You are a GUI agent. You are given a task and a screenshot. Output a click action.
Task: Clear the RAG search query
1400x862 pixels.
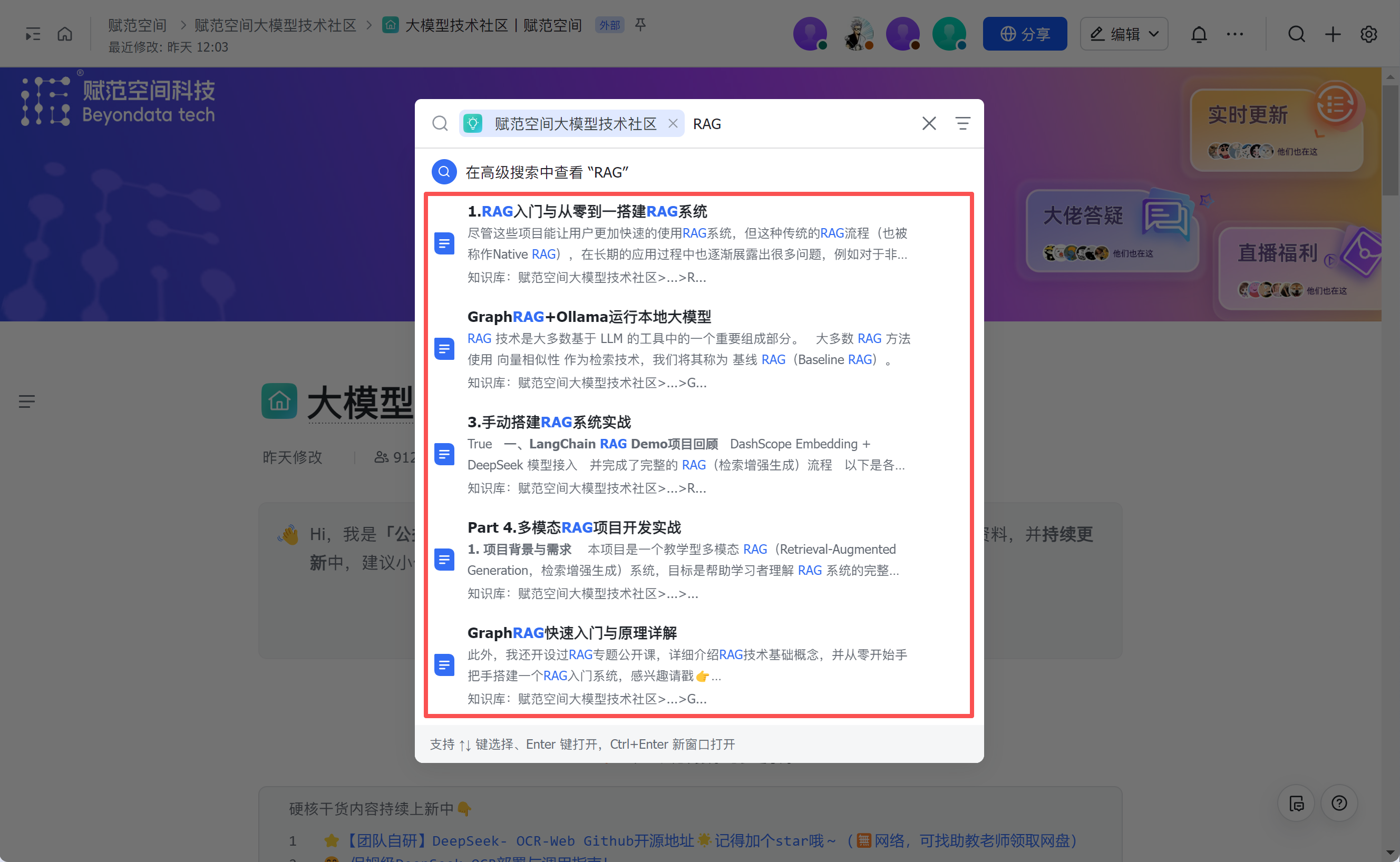[929, 123]
